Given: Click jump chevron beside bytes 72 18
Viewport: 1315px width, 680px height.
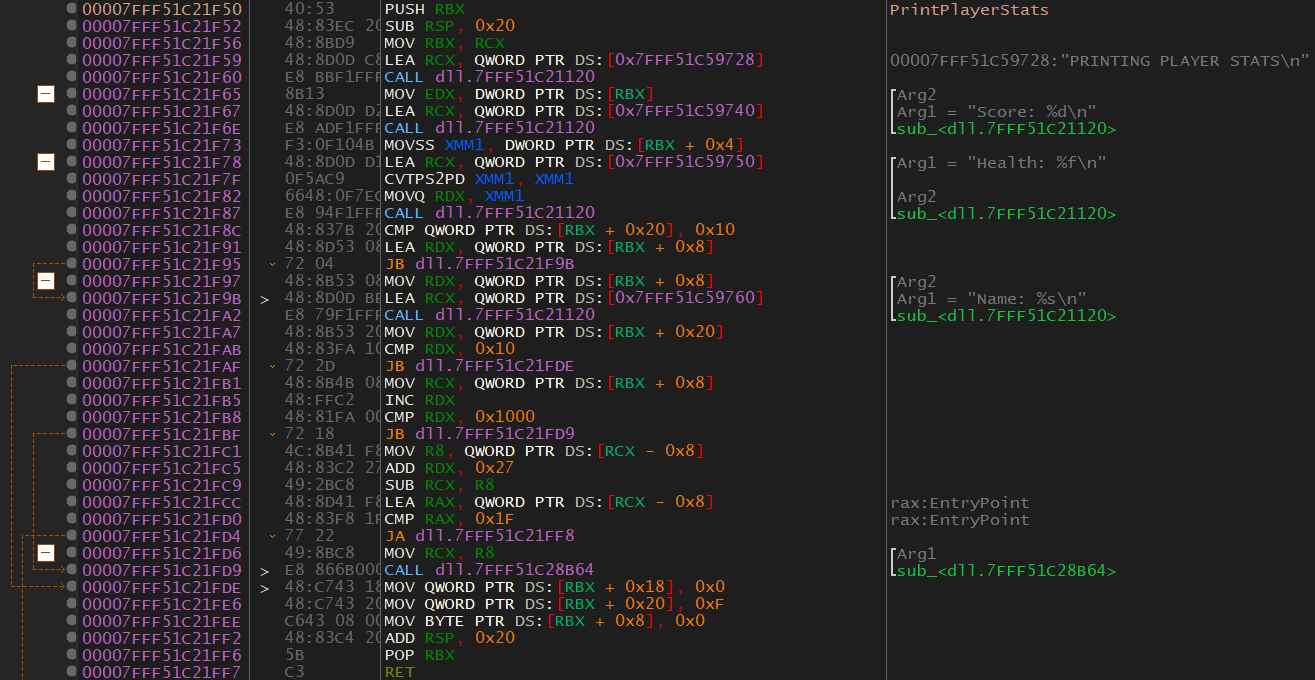Looking at the screenshot, I should click(x=273, y=434).
